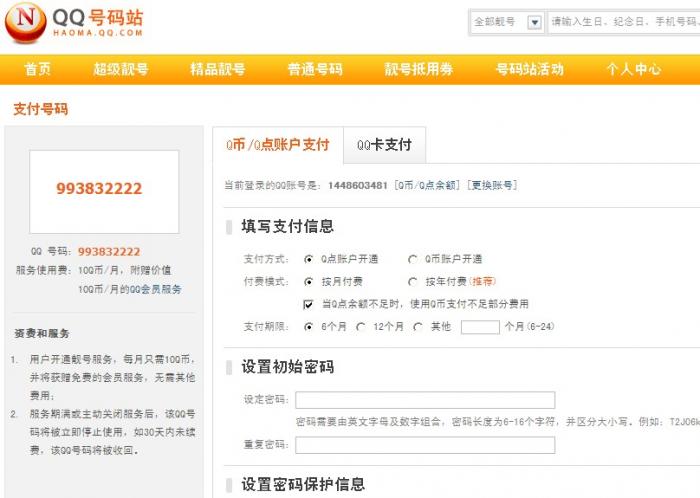700x498 pixels.
Task: Click the 设定密码 input field
Action: click(425, 400)
